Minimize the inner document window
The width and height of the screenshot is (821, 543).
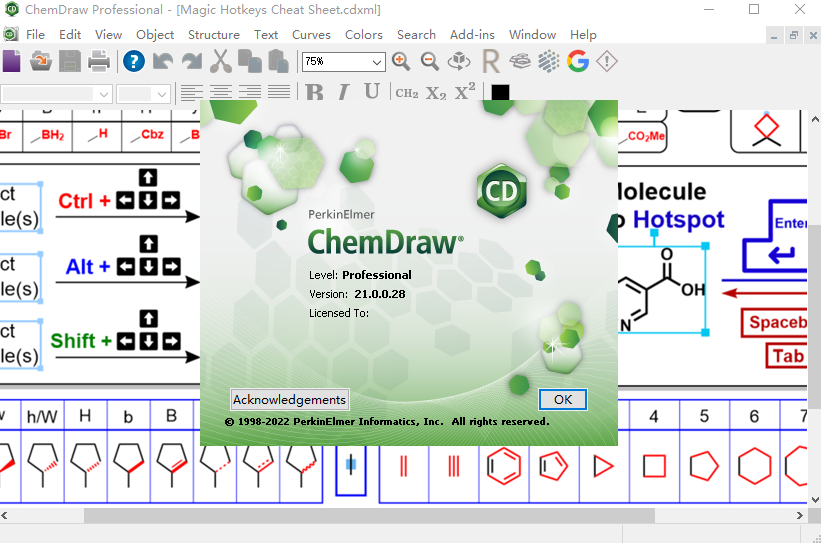(774, 35)
